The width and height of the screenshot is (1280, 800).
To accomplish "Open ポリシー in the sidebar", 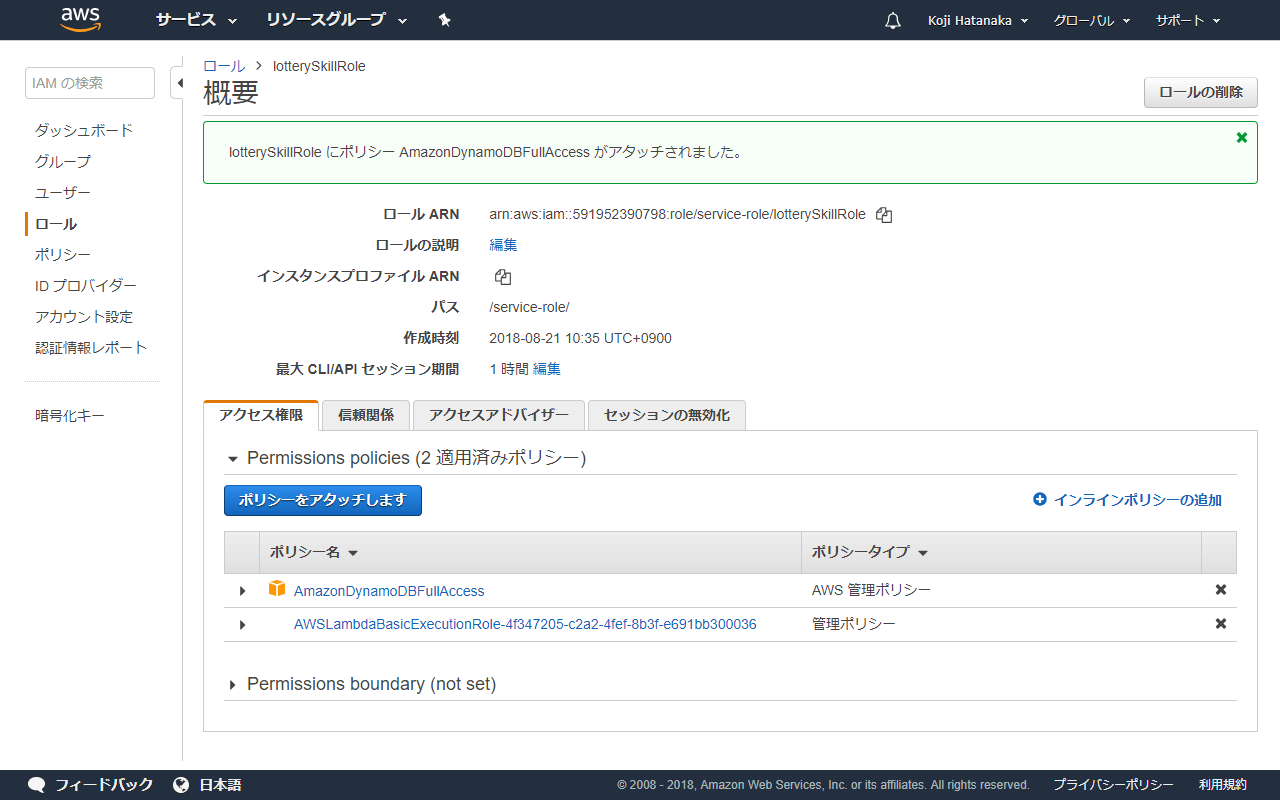I will coord(63,255).
